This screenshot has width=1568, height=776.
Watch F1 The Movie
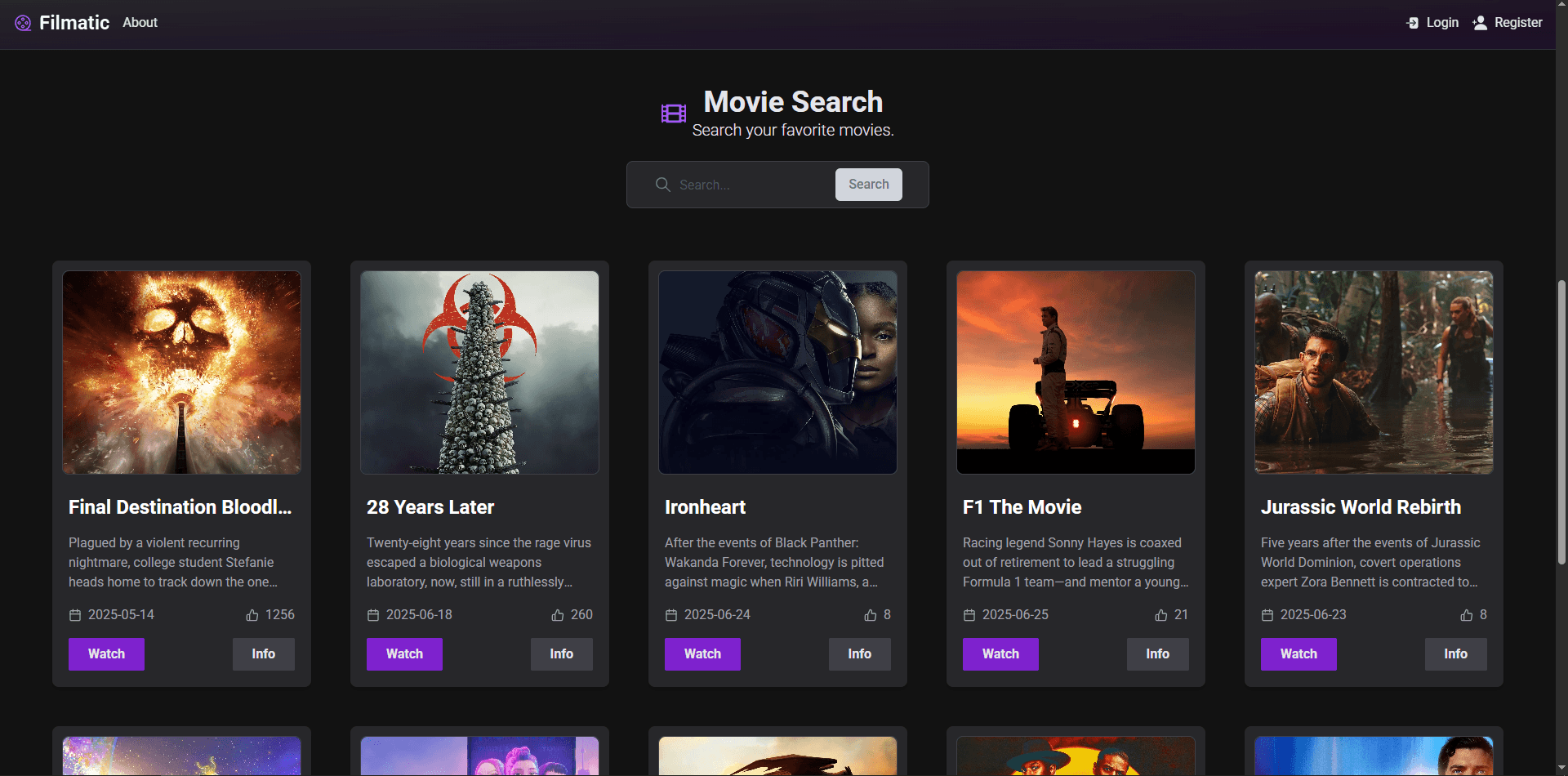coord(1000,654)
